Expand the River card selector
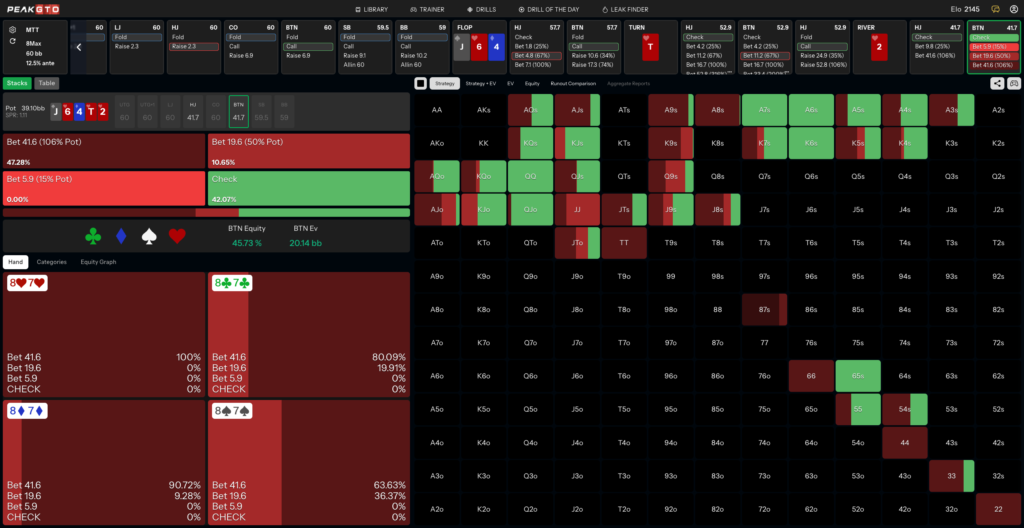The height and width of the screenshot is (528, 1024). 878,47
